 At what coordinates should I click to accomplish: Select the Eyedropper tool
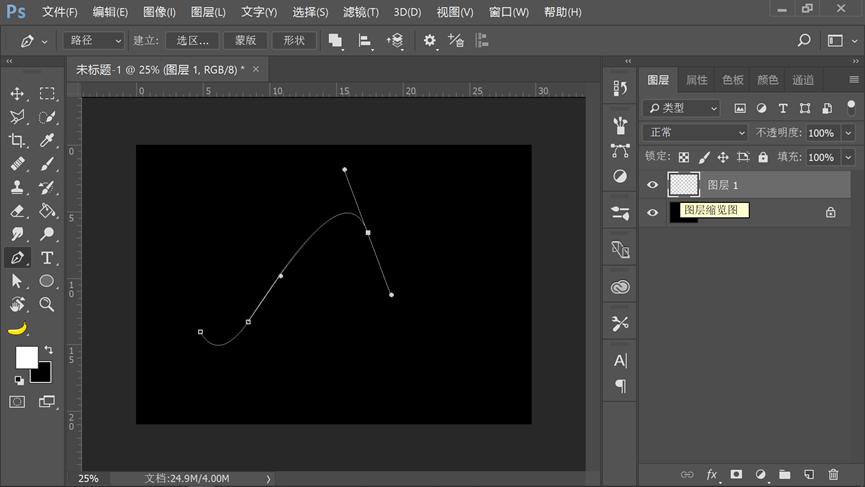pyautogui.click(x=47, y=140)
